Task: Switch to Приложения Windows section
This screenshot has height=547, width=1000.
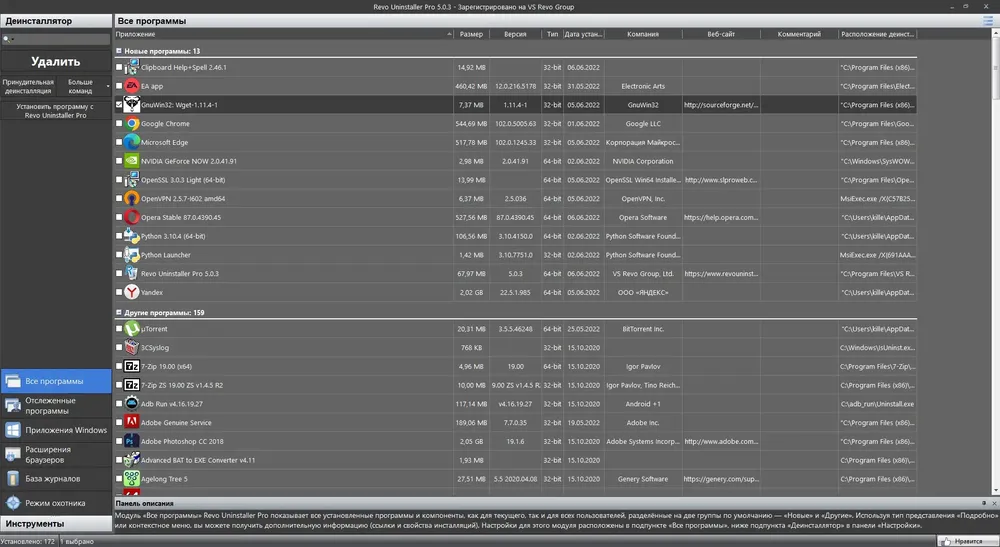Action: 56,430
